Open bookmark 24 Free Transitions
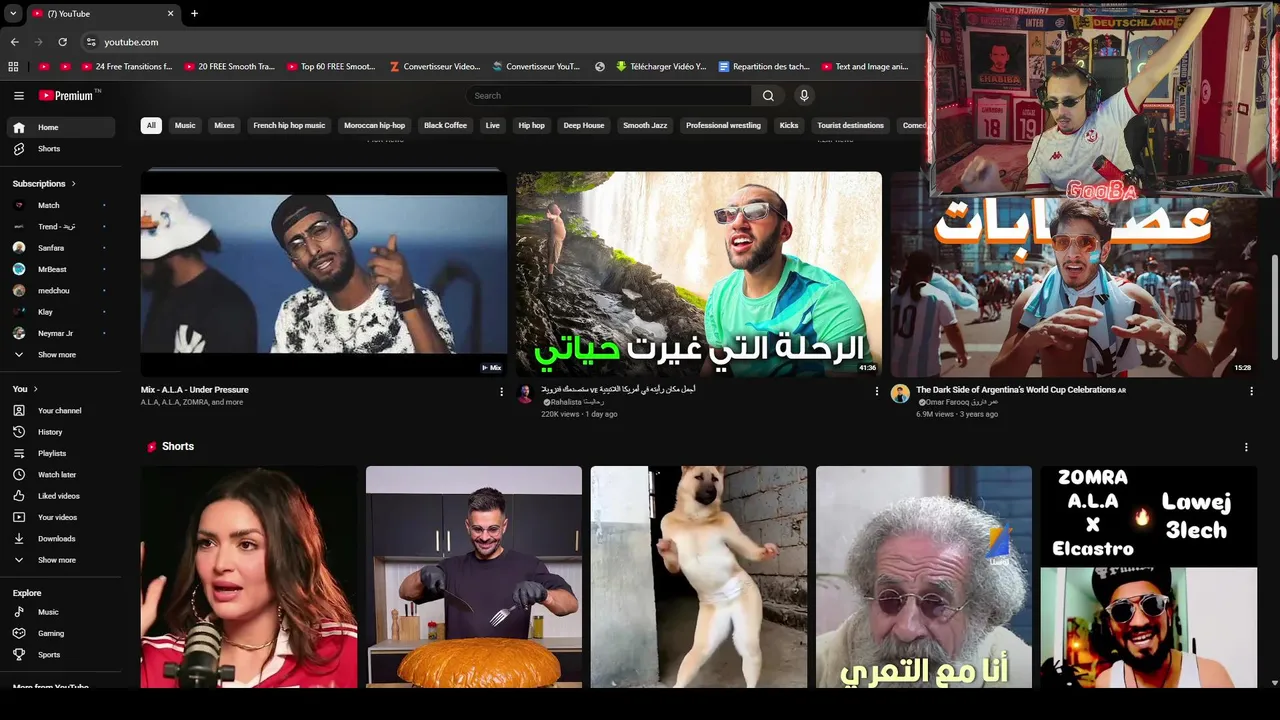 point(126,66)
